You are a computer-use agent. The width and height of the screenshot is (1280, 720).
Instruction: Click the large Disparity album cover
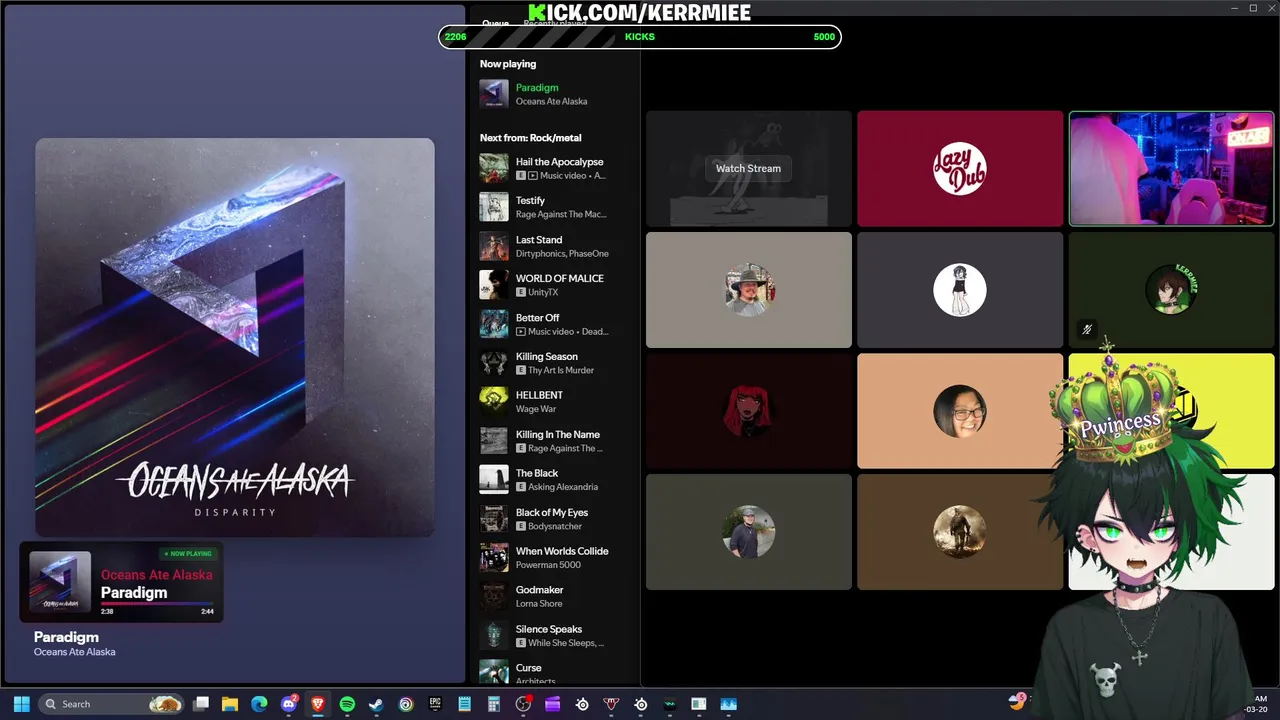pyautogui.click(x=235, y=338)
